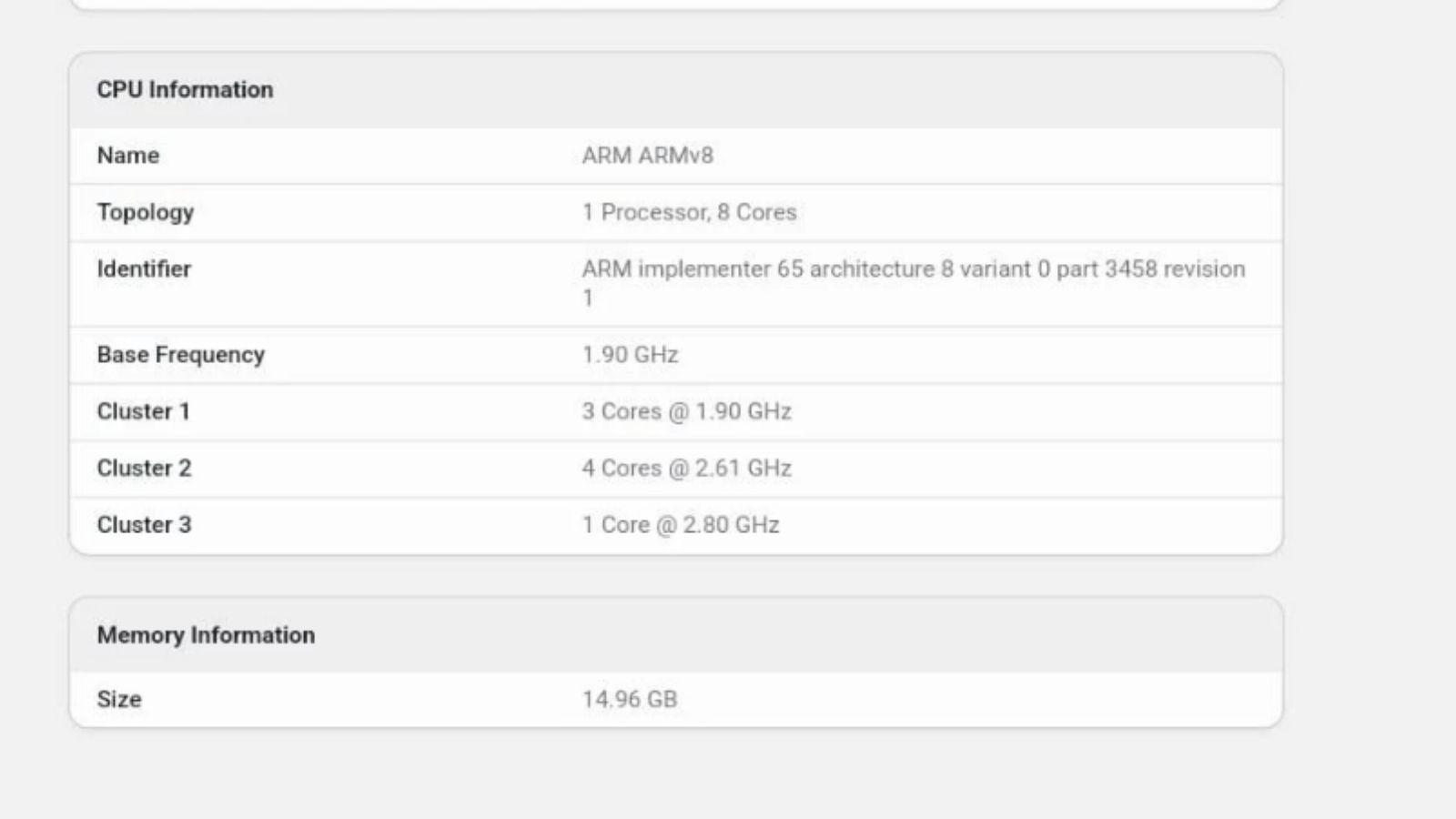Select the '3 Cores @ 1.90 GHz' value
The height and width of the screenshot is (819, 1456).
686,411
